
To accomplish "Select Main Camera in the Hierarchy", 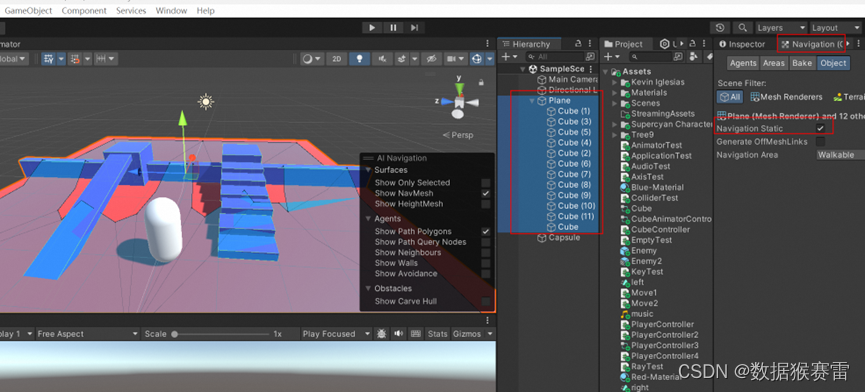I will tap(567, 79).
